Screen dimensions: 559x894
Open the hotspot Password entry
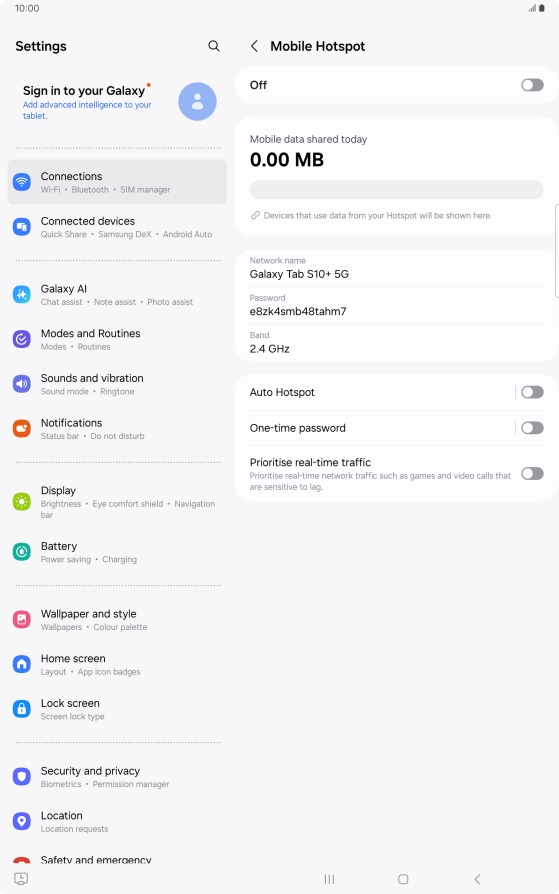396,306
